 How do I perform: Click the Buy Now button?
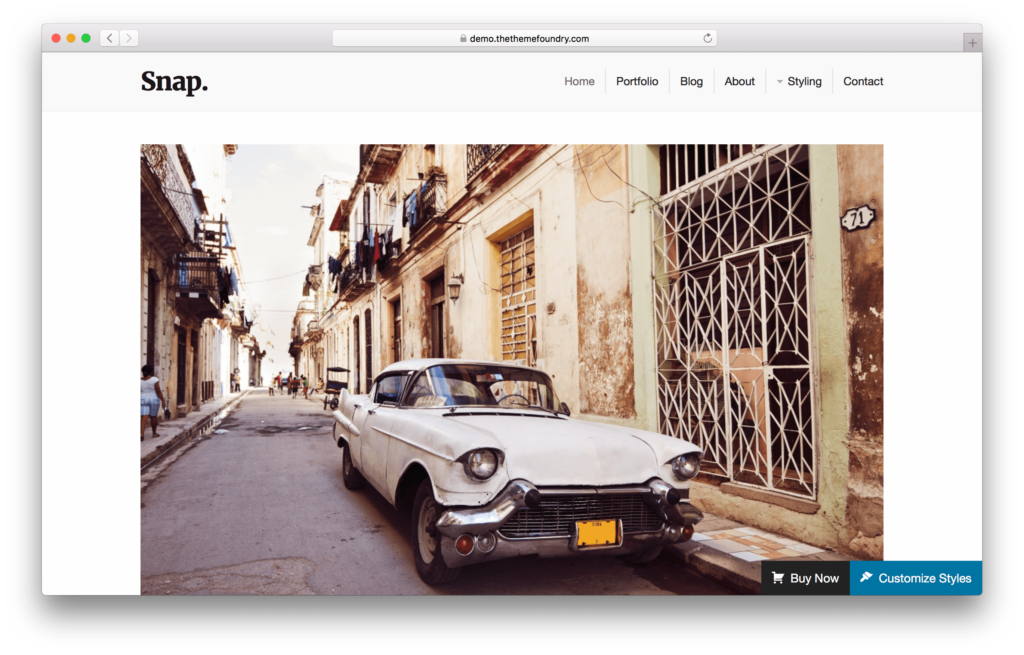click(x=805, y=578)
